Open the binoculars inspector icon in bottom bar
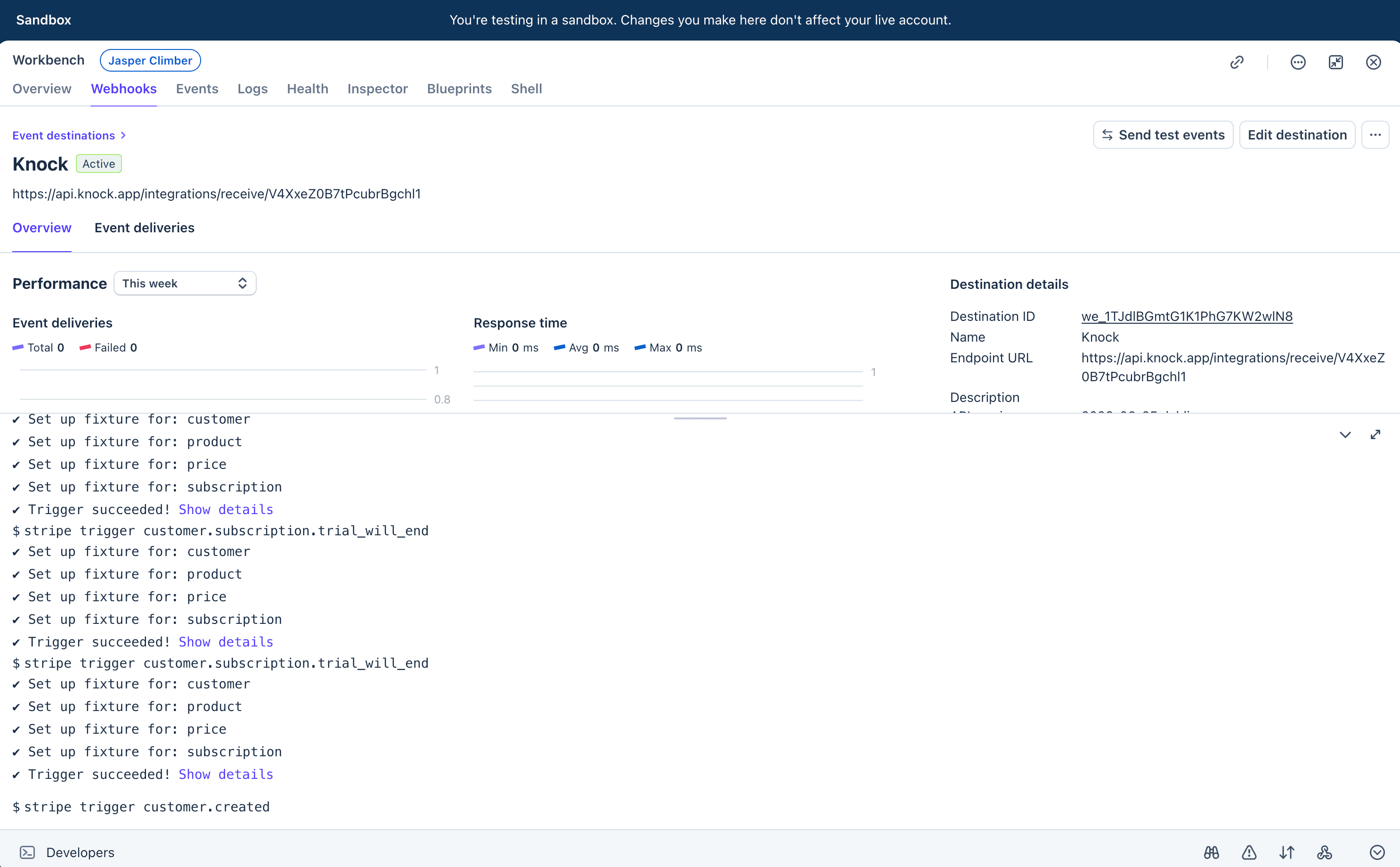The height and width of the screenshot is (867, 1400). pos(1212,853)
